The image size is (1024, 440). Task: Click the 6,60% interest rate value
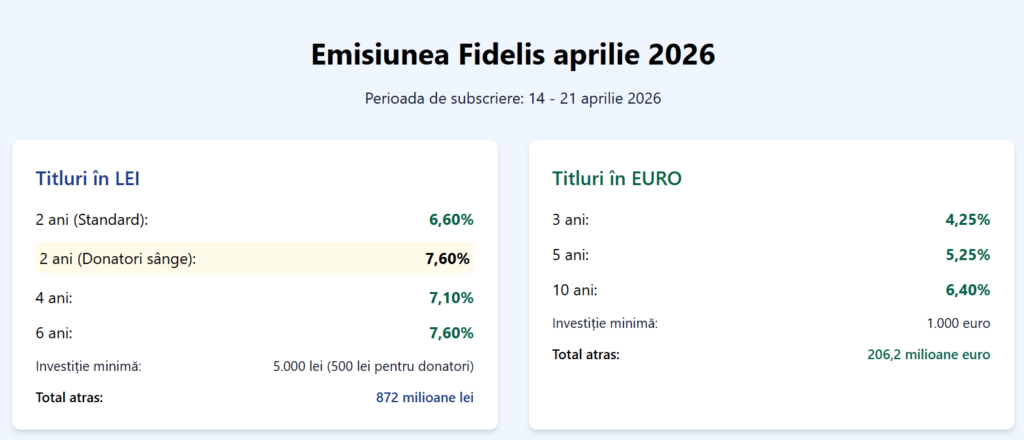pos(450,219)
